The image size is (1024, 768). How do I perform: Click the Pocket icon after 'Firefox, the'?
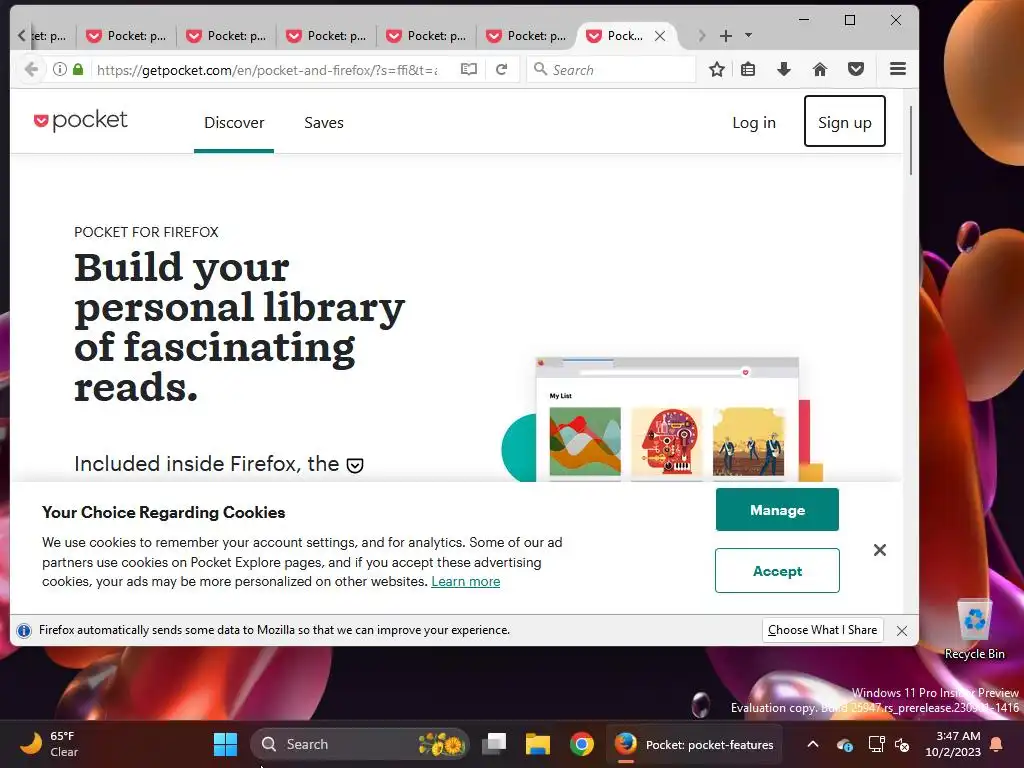pyautogui.click(x=355, y=465)
